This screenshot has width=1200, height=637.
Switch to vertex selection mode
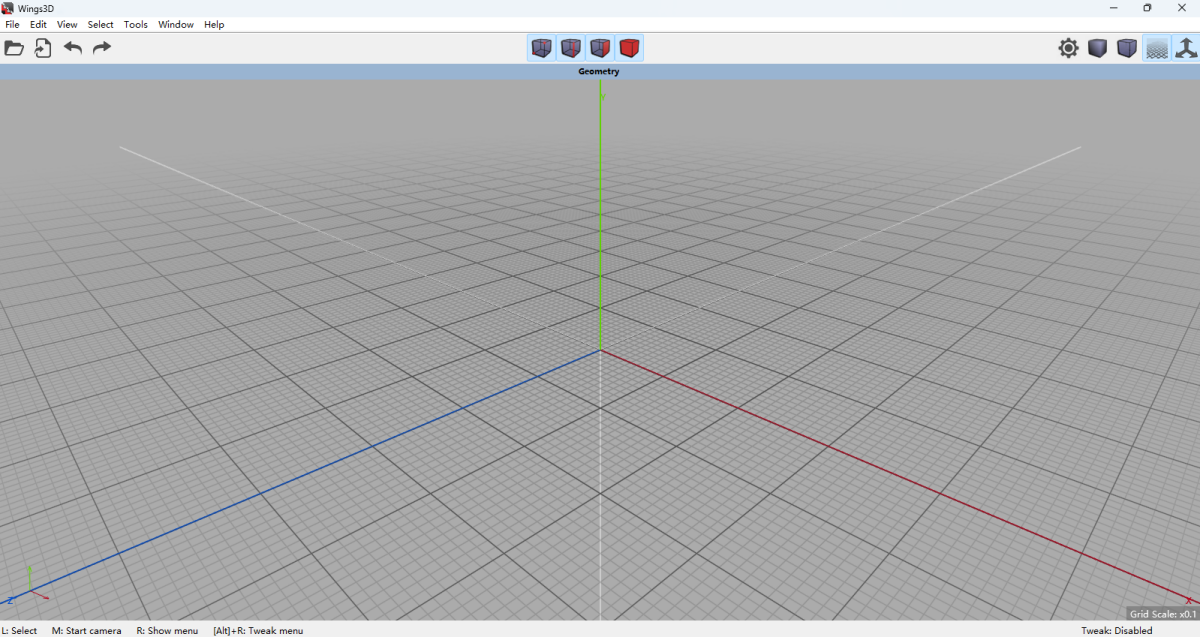click(541, 48)
